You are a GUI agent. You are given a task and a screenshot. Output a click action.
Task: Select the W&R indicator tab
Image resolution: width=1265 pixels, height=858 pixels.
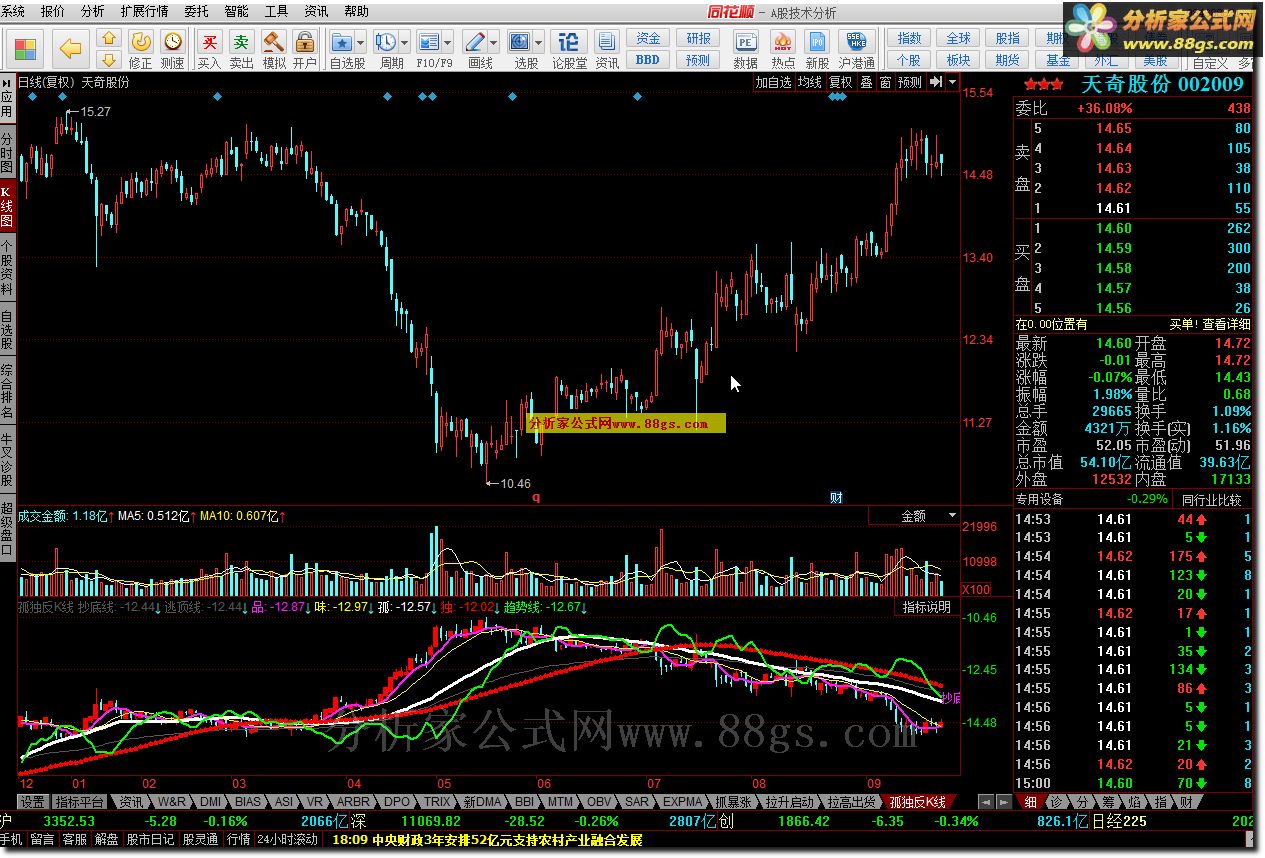(x=172, y=802)
